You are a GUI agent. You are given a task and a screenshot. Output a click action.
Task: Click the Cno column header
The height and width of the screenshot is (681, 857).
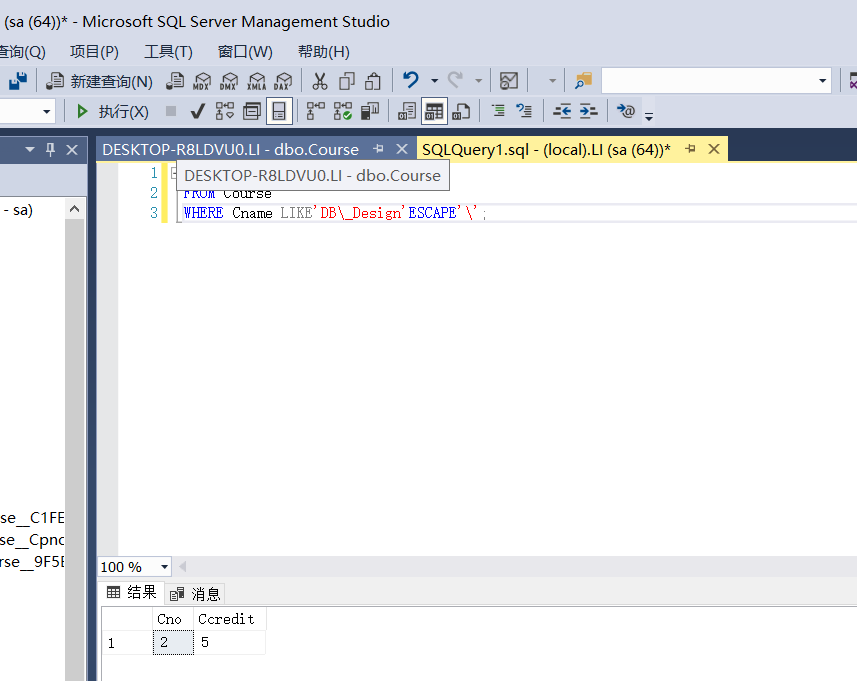coord(173,619)
